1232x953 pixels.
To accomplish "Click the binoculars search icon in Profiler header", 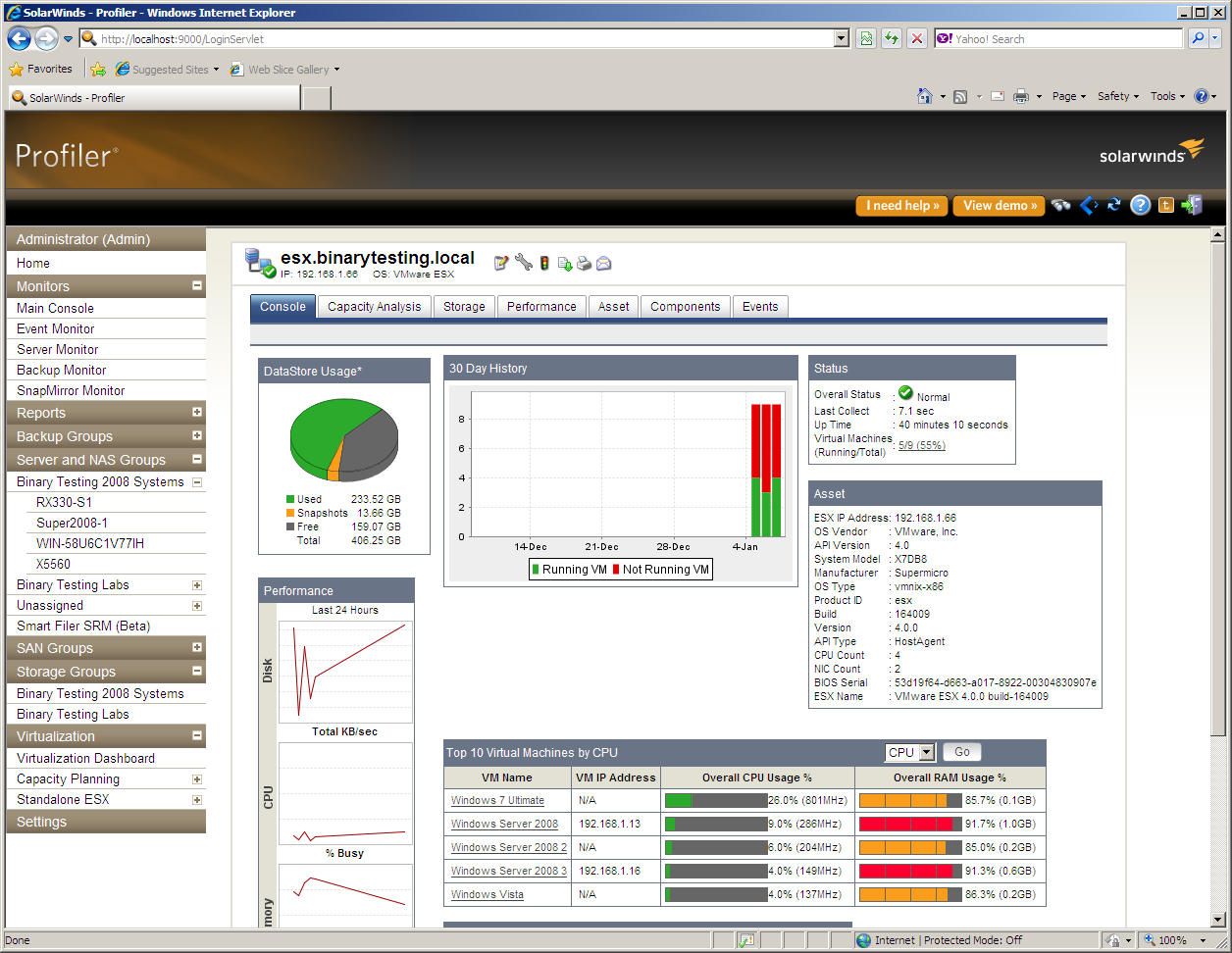I will click(1060, 205).
